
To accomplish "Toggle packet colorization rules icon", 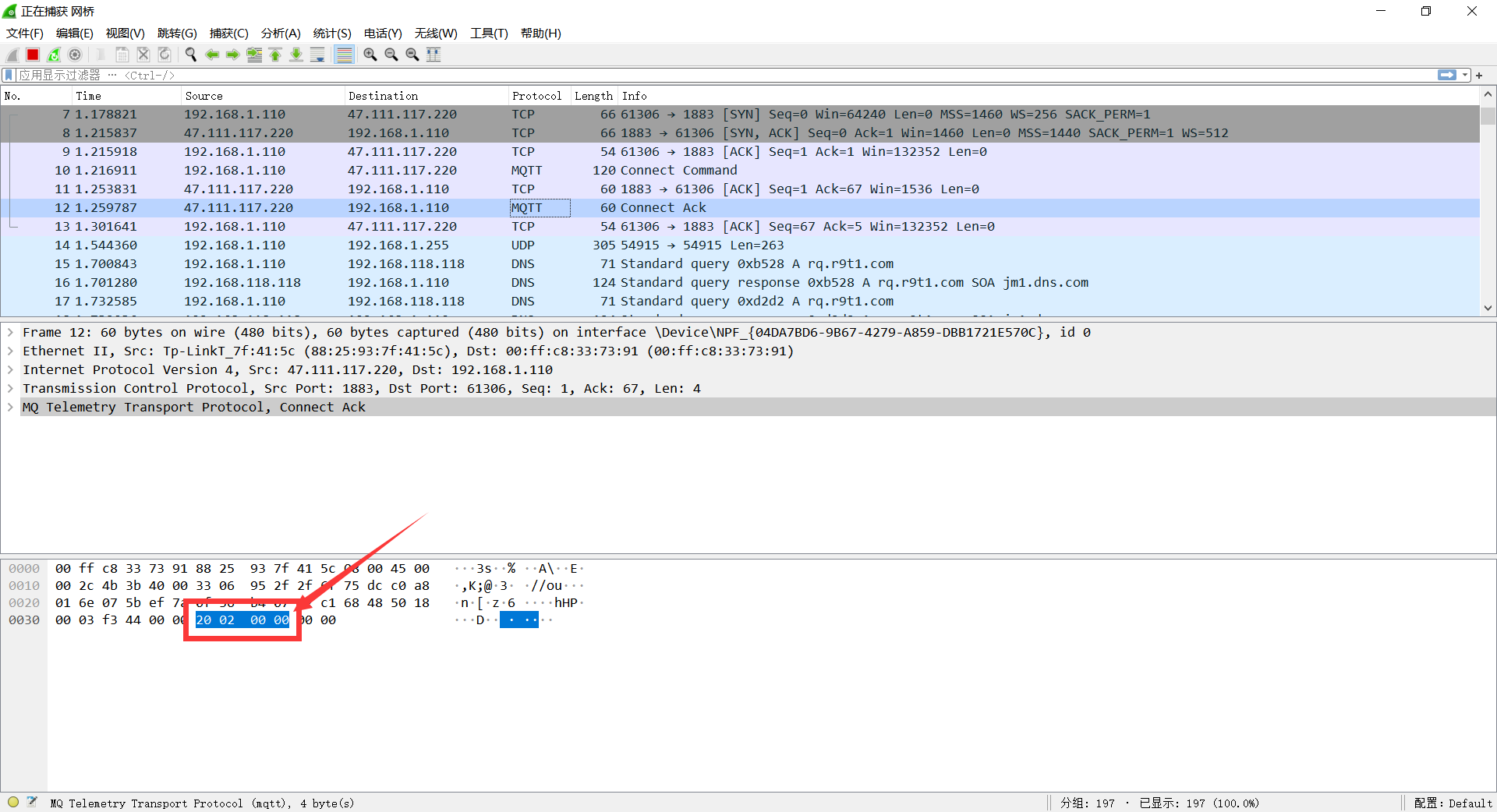I will (x=344, y=55).
